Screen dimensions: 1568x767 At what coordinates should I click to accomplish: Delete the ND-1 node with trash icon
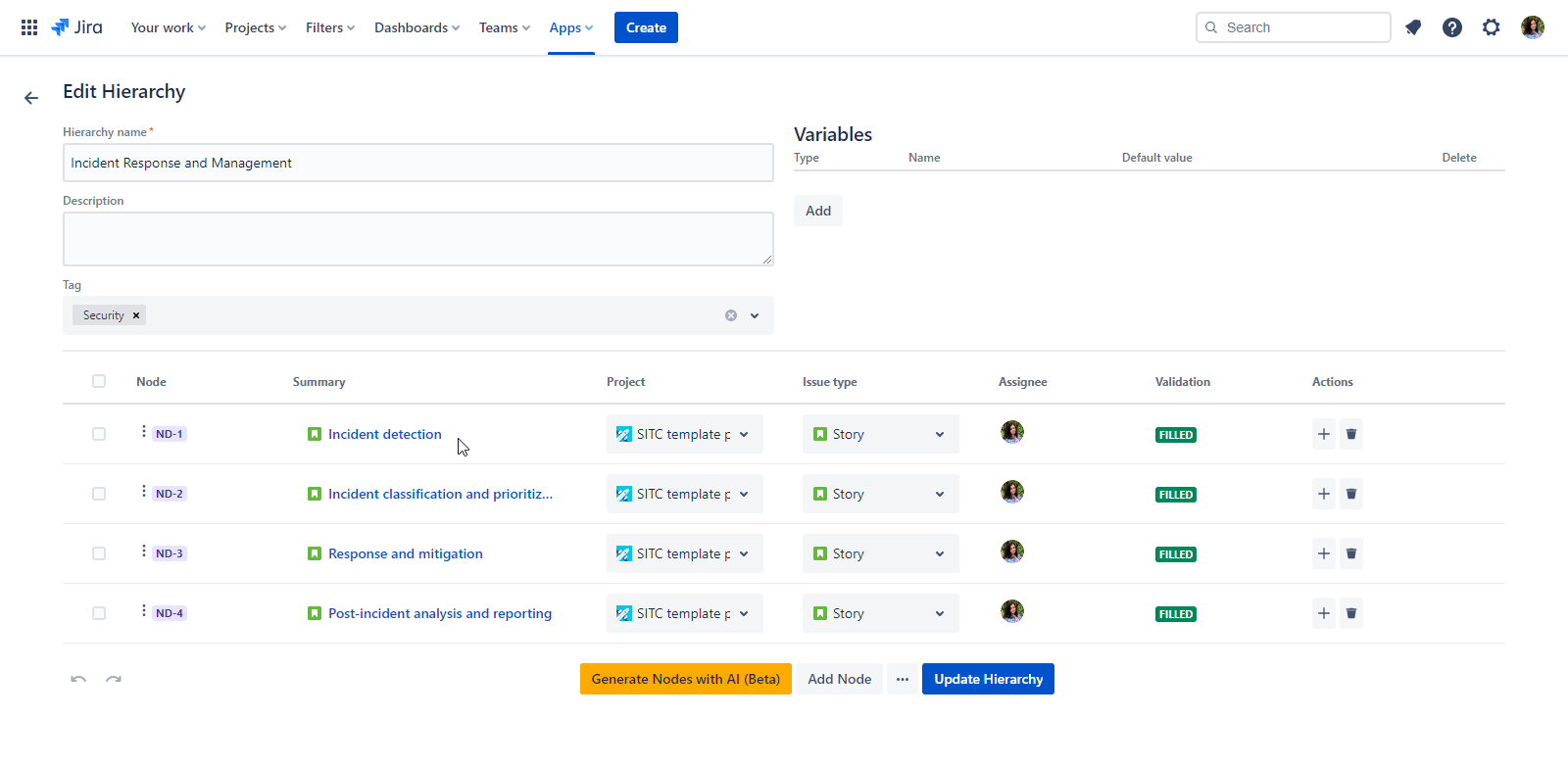click(x=1351, y=434)
